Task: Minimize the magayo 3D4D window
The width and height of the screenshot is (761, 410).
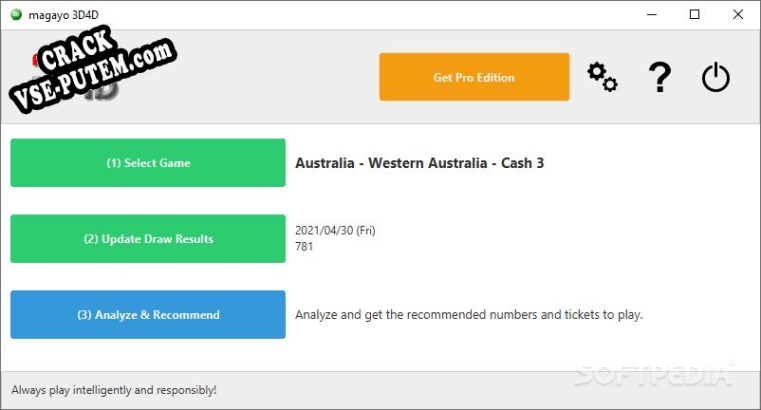Action: 652,15
